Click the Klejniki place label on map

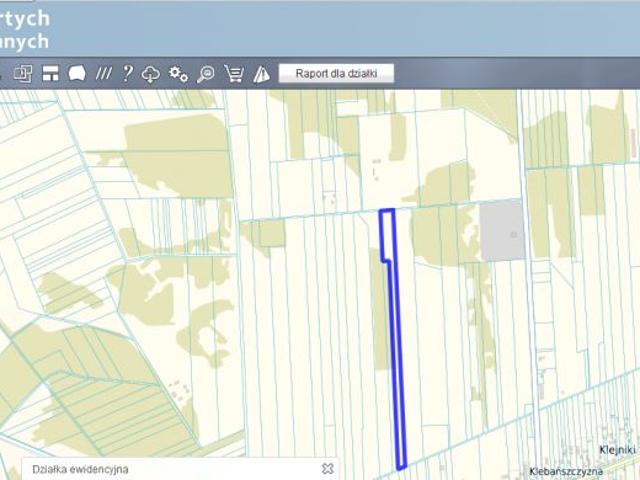(x=617, y=451)
